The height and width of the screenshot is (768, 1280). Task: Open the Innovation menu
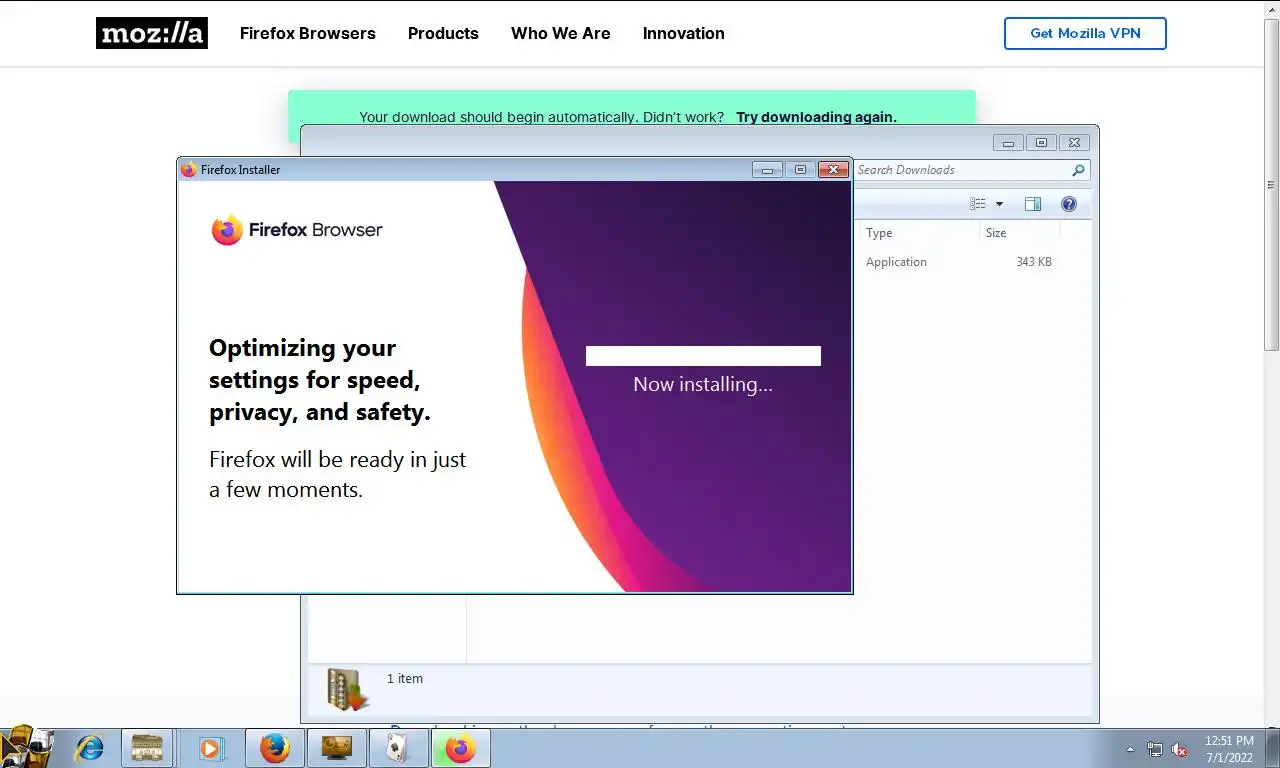[x=684, y=33]
